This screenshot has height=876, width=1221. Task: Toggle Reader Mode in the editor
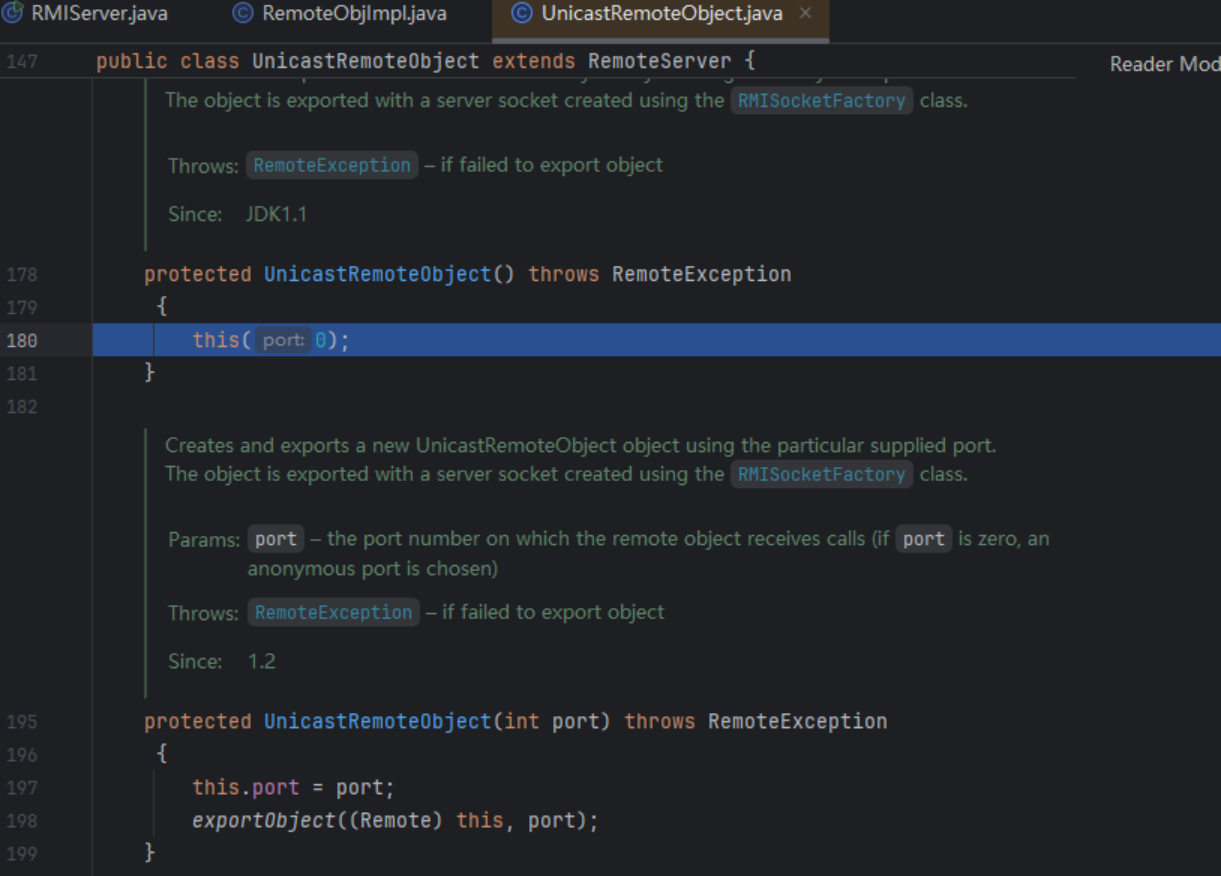pyautogui.click(x=1164, y=64)
